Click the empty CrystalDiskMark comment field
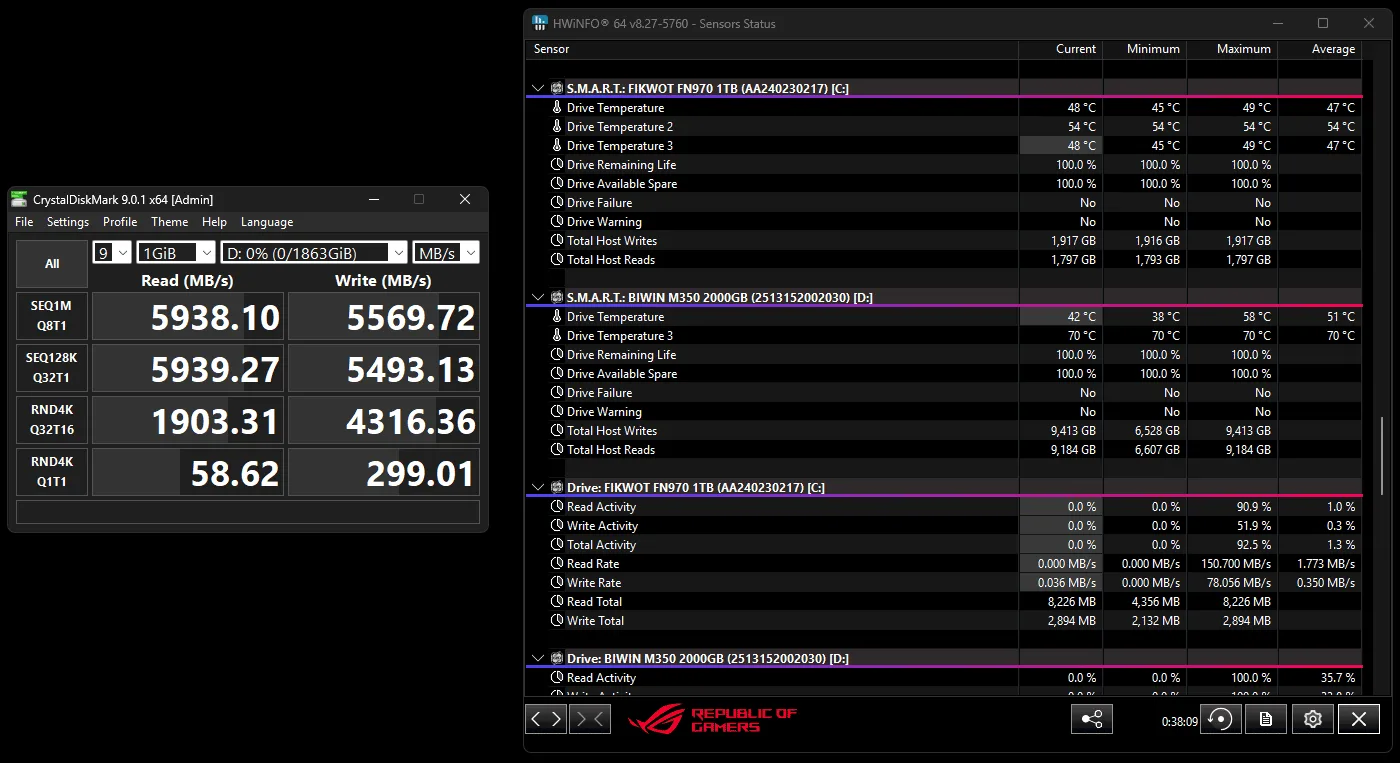Image resolution: width=1400 pixels, height=763 pixels. pyautogui.click(x=248, y=512)
